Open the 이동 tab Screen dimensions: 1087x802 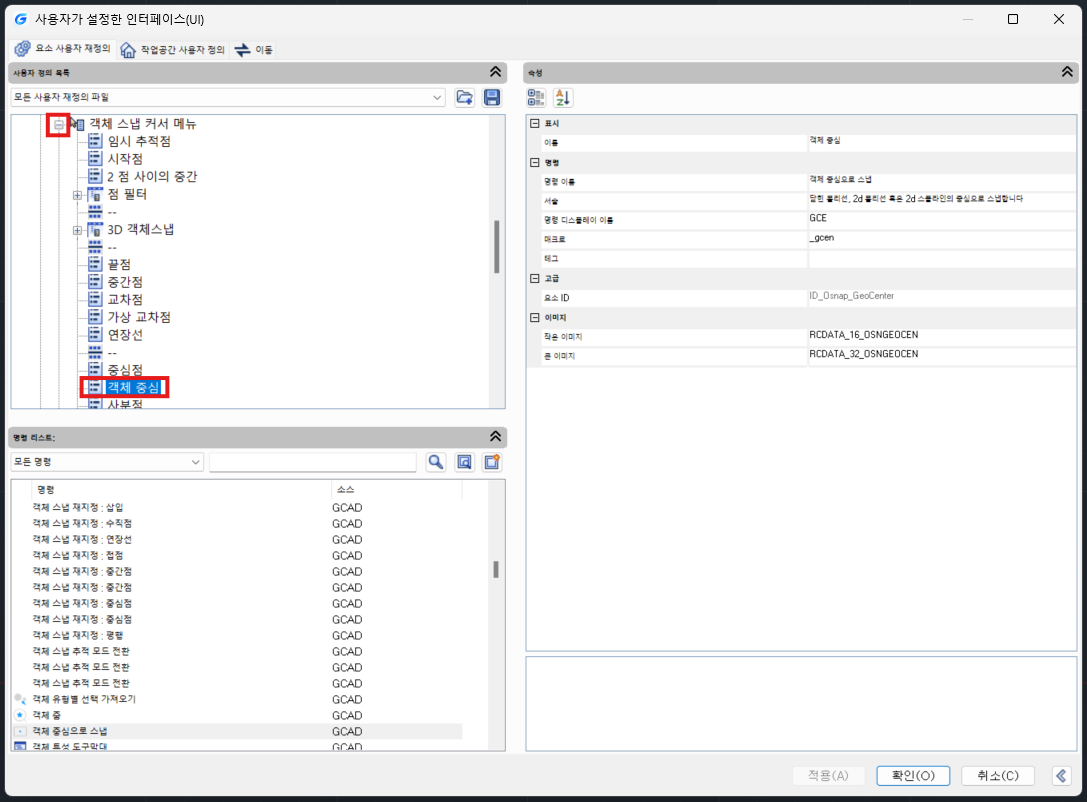[x=254, y=49]
